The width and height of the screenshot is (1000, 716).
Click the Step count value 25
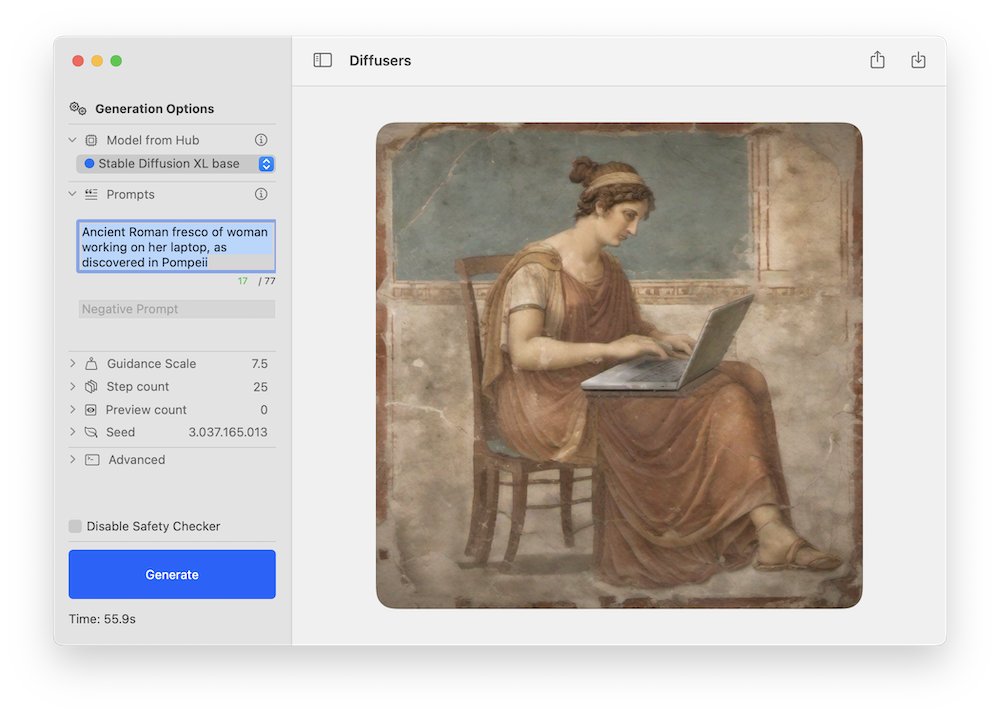click(x=260, y=387)
